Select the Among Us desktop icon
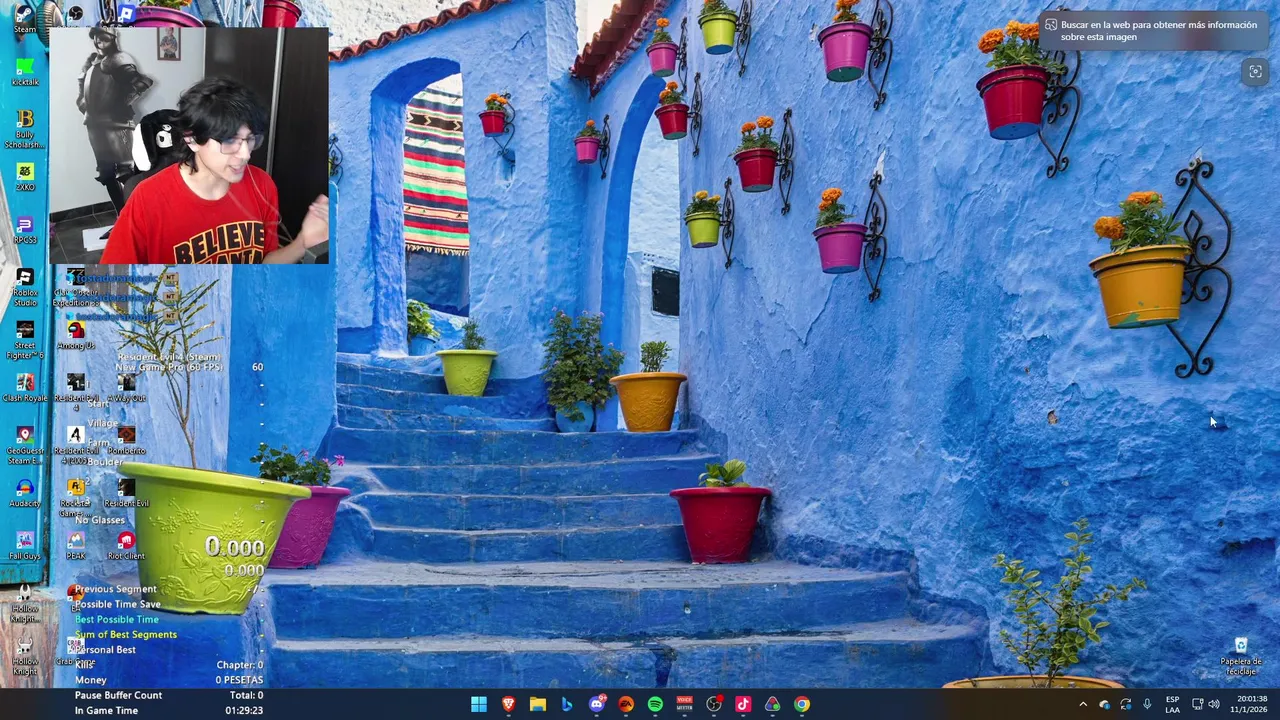 point(76,334)
